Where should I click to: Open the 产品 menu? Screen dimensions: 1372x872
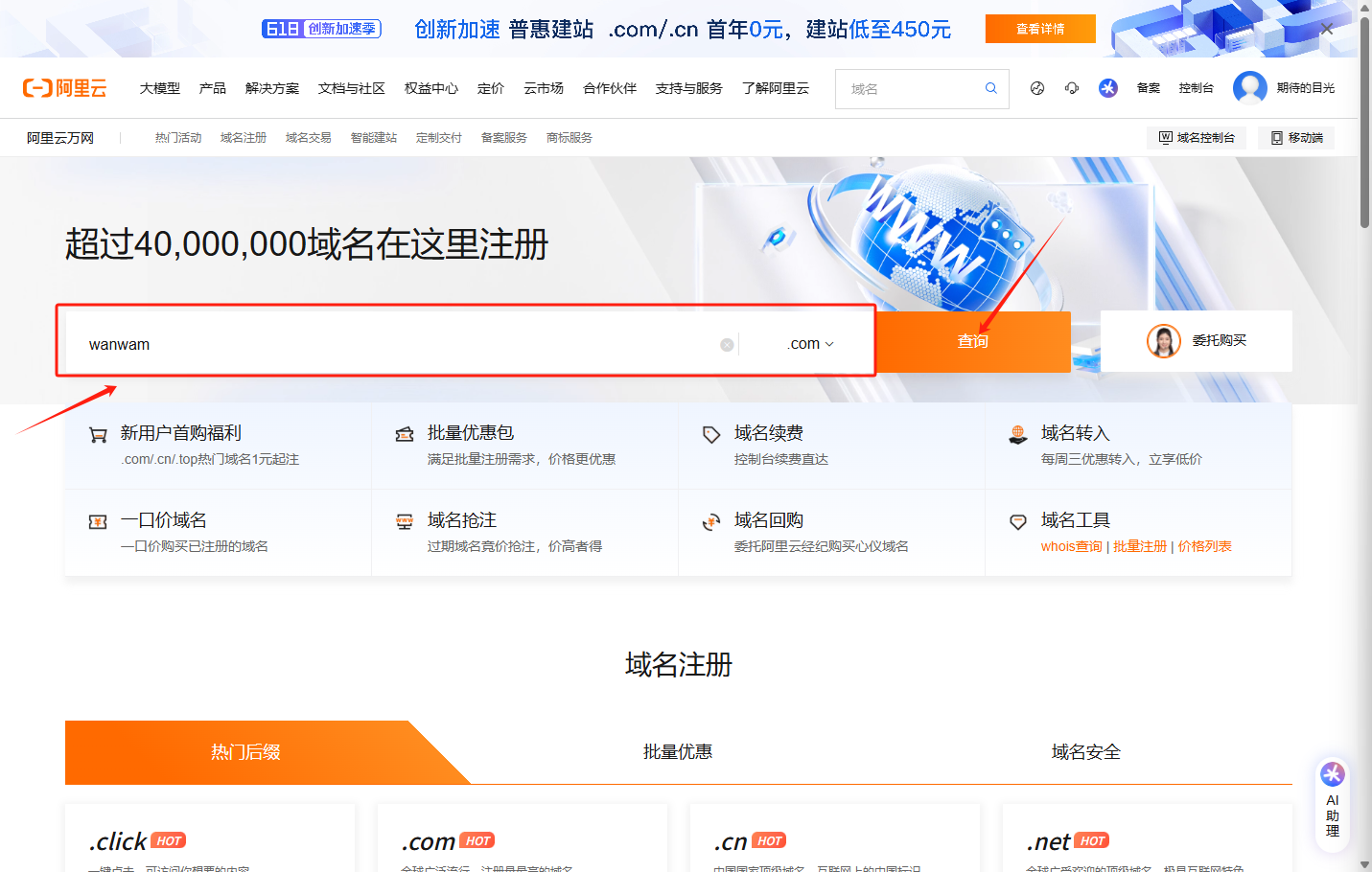(x=213, y=88)
